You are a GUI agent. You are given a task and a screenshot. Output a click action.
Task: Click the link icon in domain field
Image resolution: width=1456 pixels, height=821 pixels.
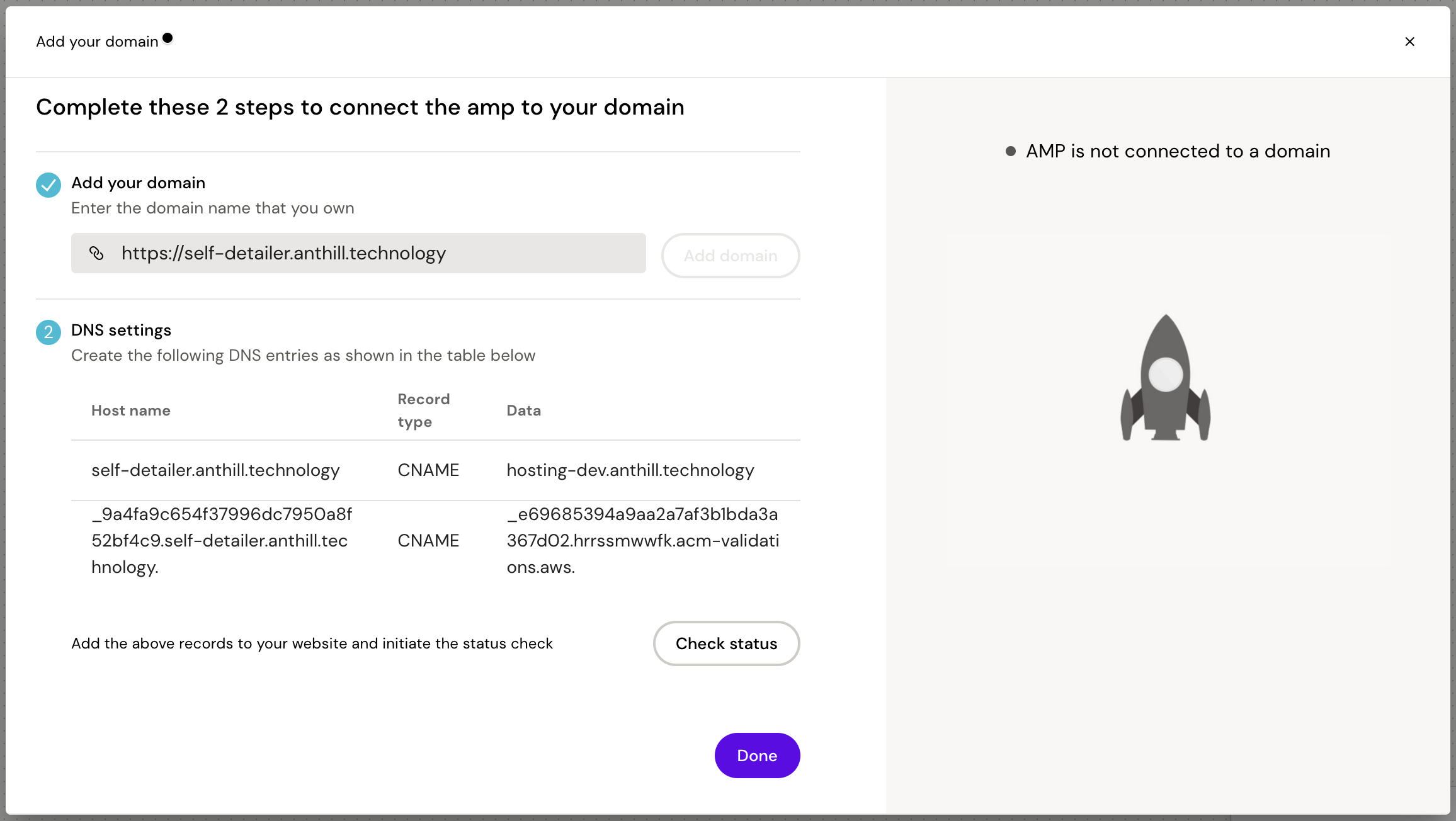click(x=96, y=253)
